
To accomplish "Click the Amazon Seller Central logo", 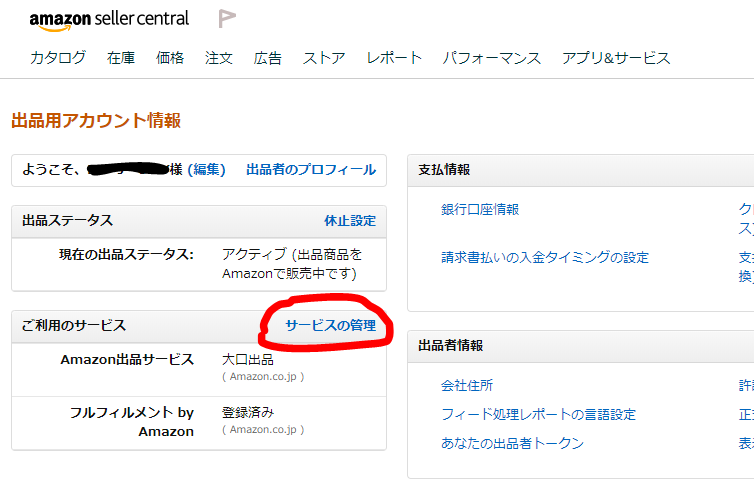I will [x=109, y=21].
